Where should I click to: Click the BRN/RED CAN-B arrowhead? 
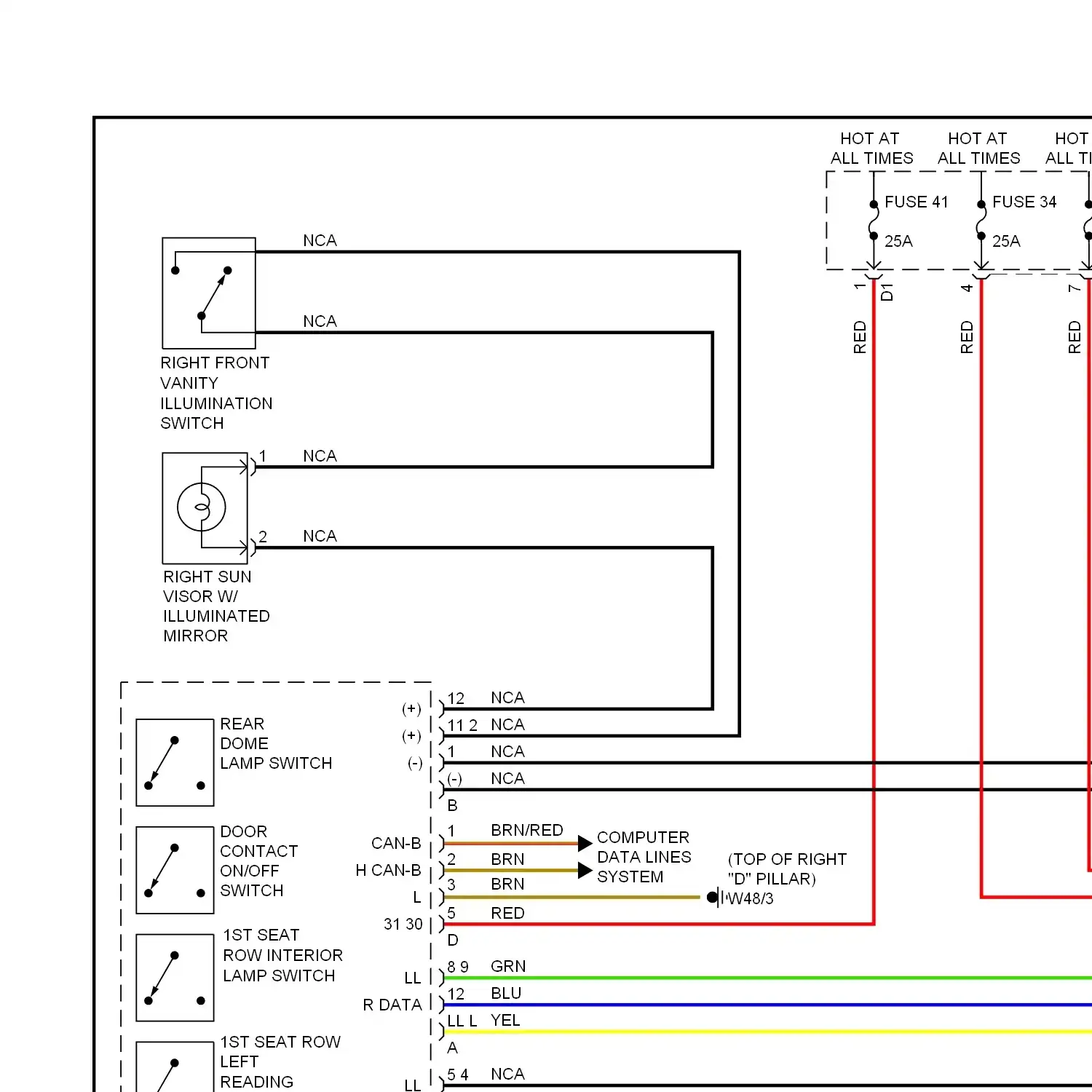pyautogui.click(x=585, y=843)
